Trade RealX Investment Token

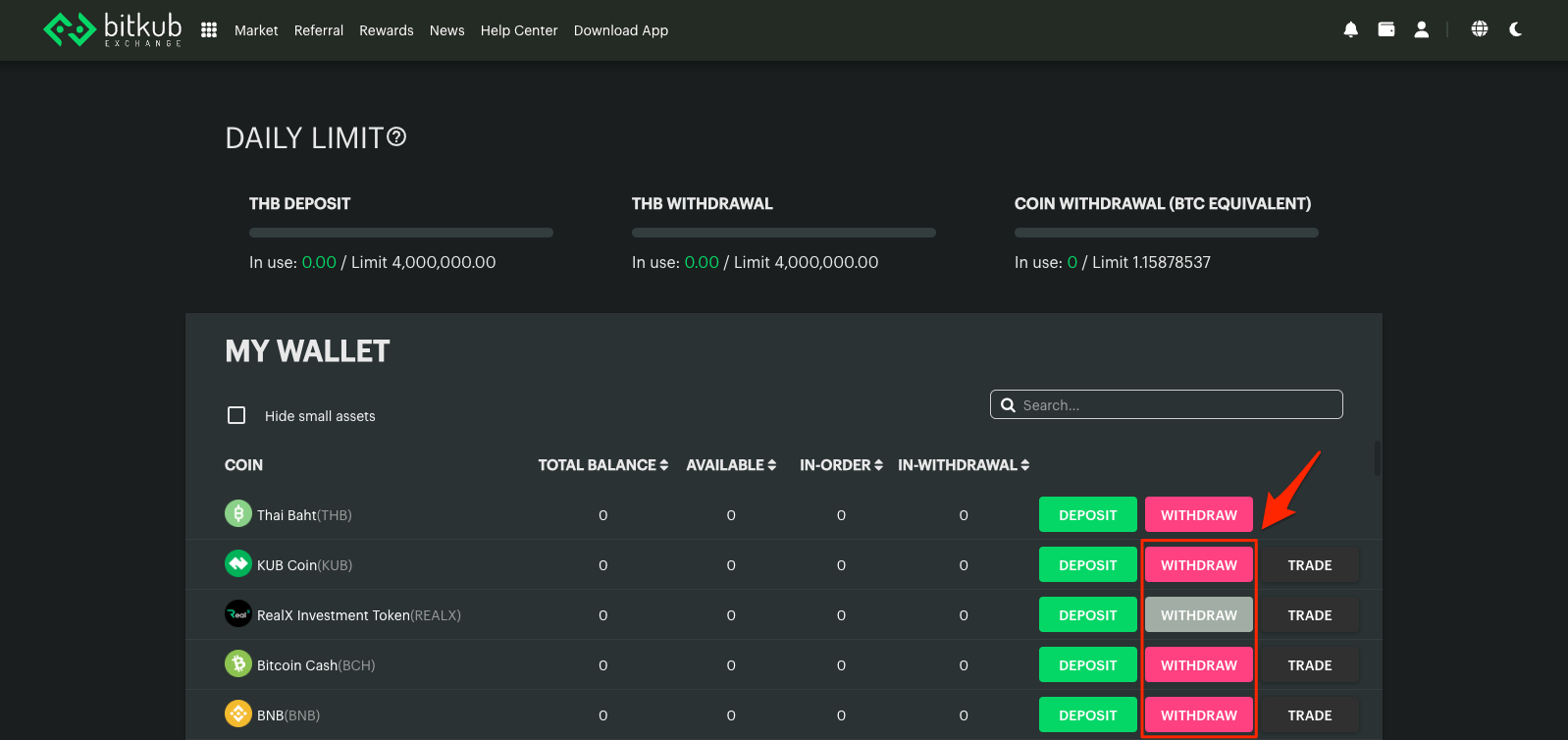(x=1310, y=614)
